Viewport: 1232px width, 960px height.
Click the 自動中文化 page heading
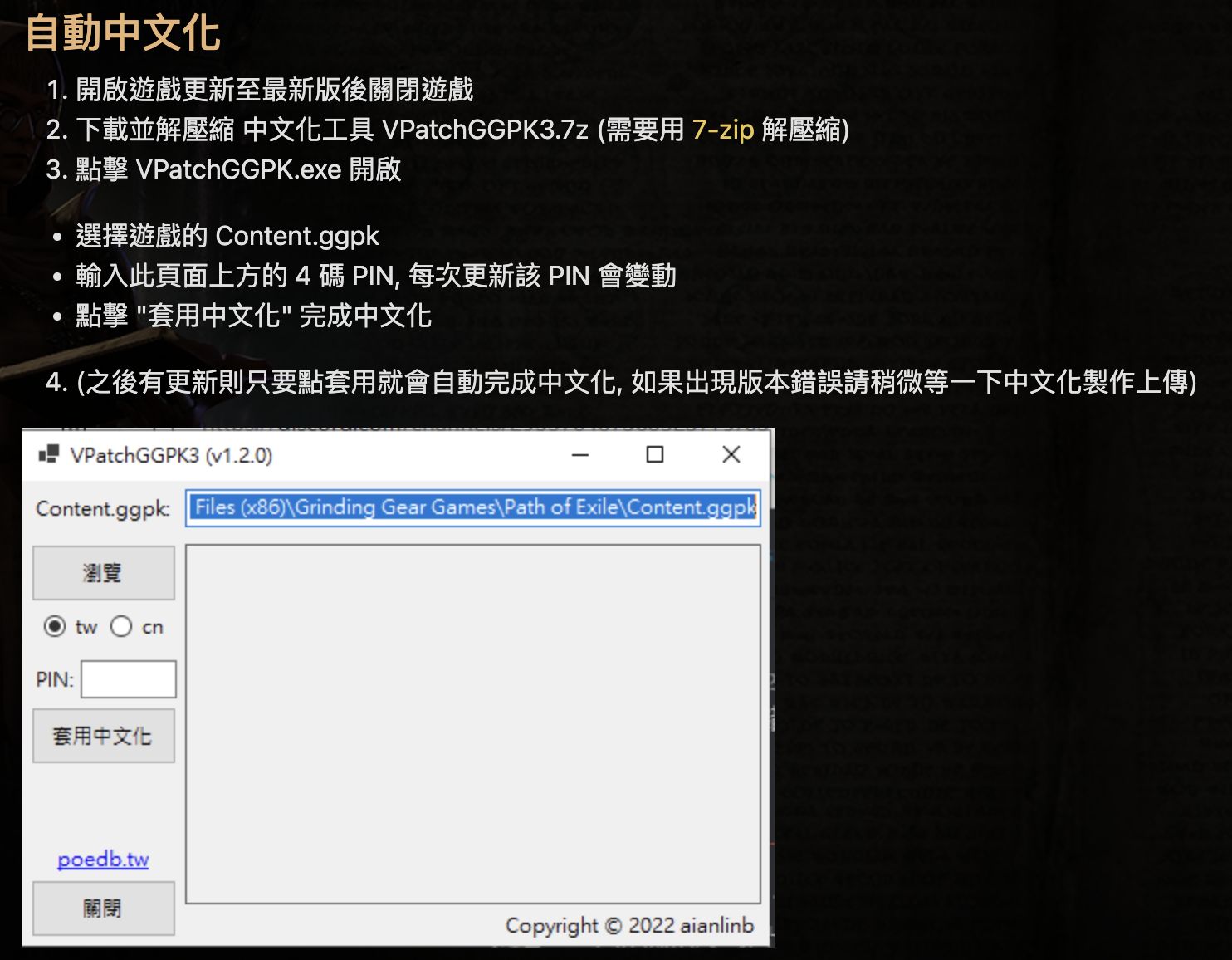[x=123, y=34]
